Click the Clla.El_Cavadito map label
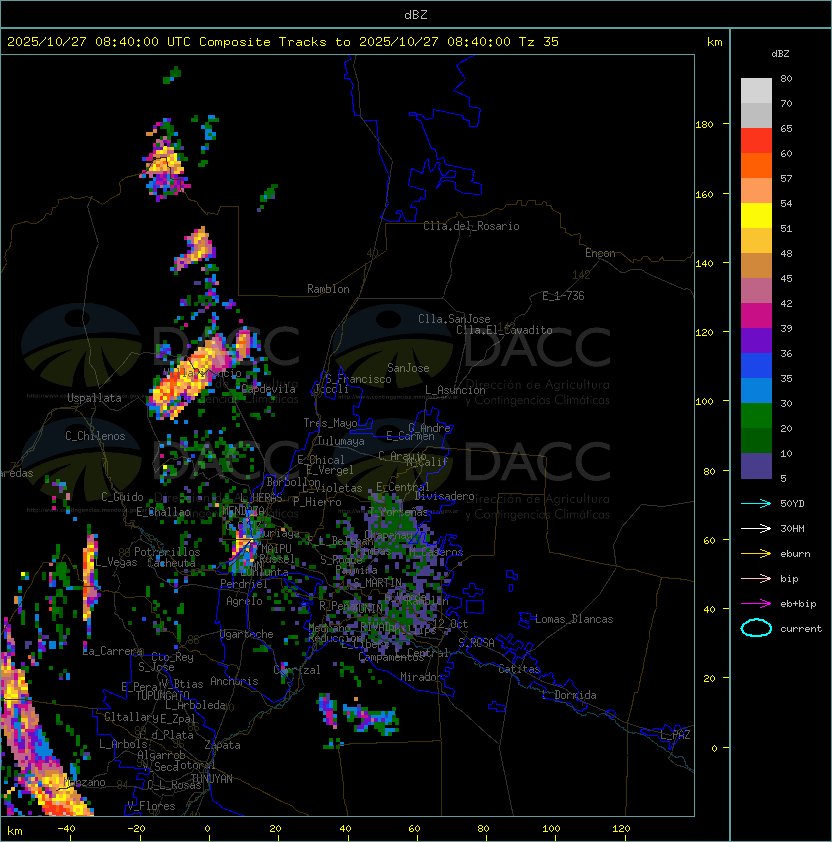 tap(504, 330)
